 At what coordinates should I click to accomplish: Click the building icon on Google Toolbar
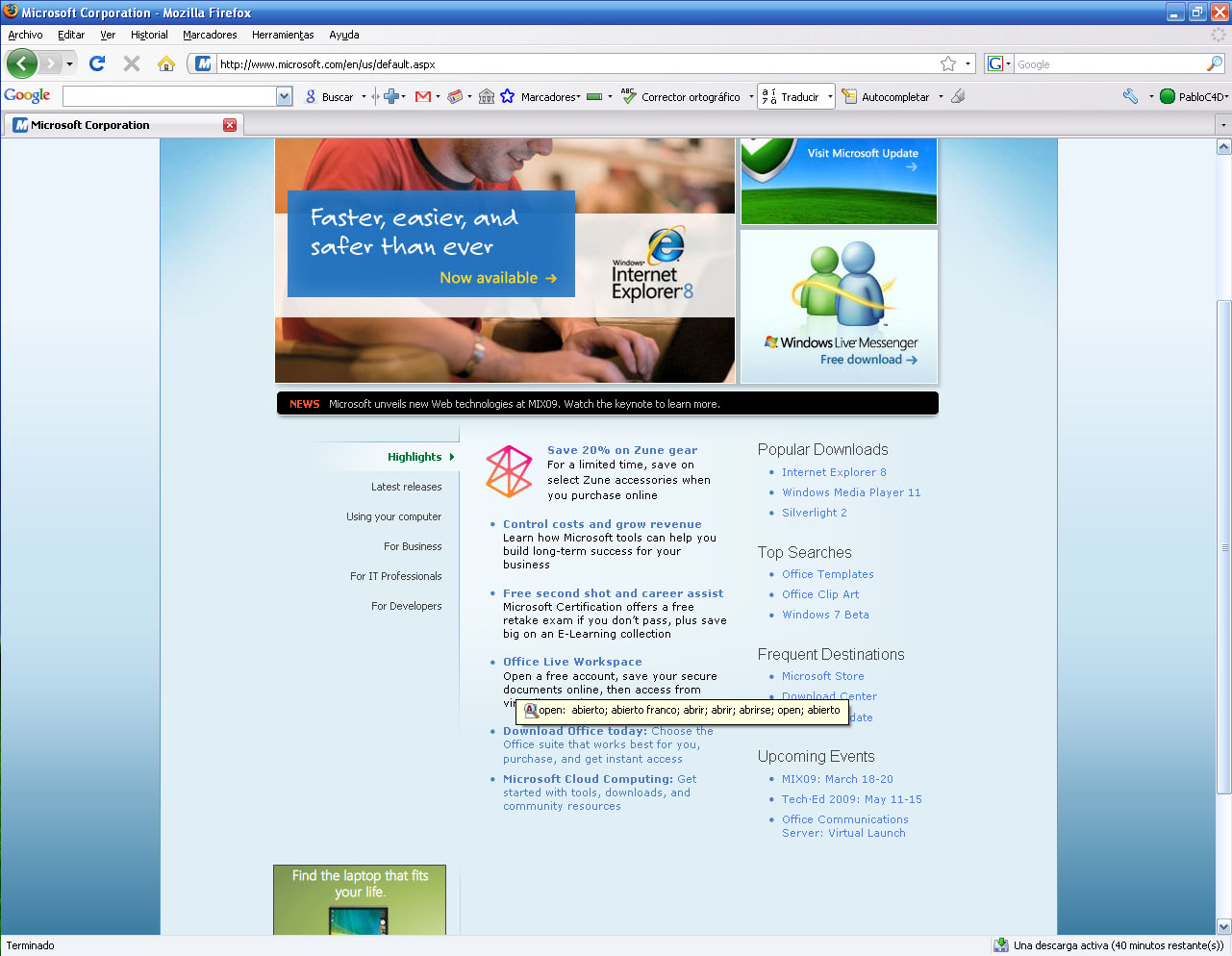(x=487, y=96)
